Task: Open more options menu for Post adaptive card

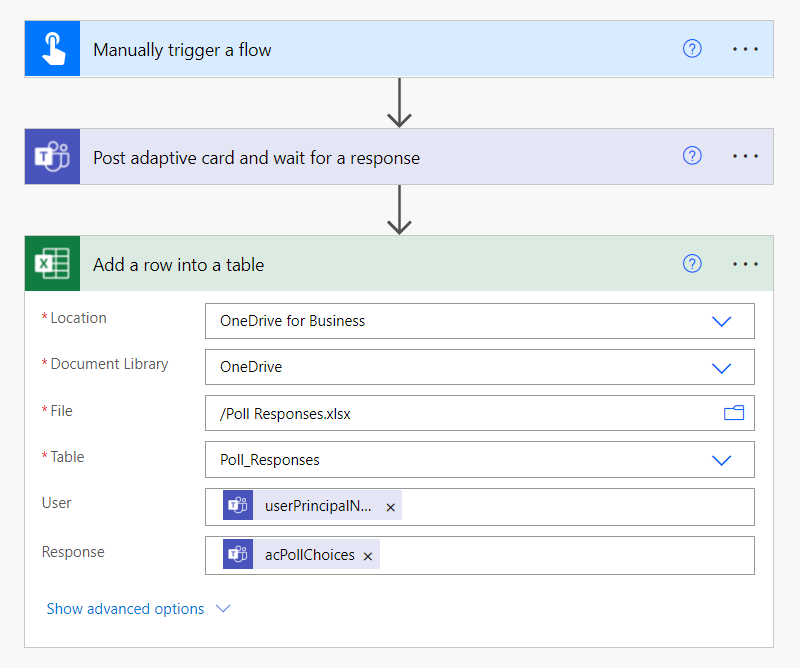Action: tap(745, 156)
